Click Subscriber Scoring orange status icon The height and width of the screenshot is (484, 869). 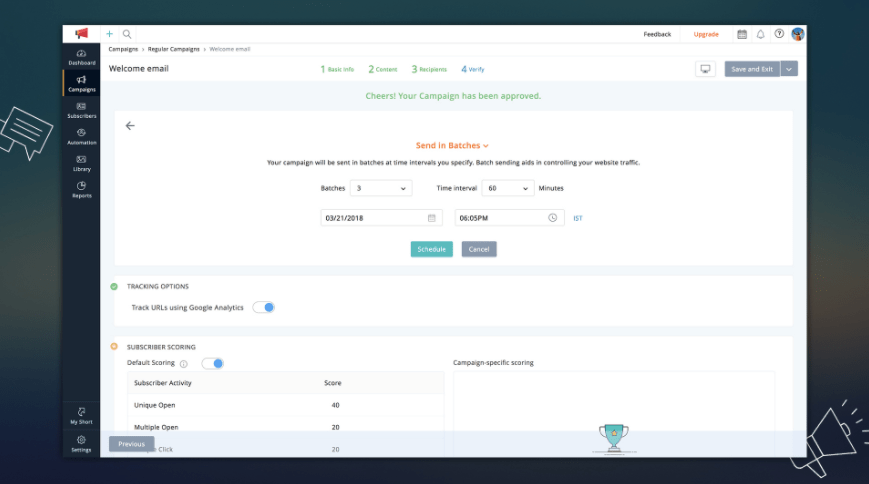click(114, 347)
